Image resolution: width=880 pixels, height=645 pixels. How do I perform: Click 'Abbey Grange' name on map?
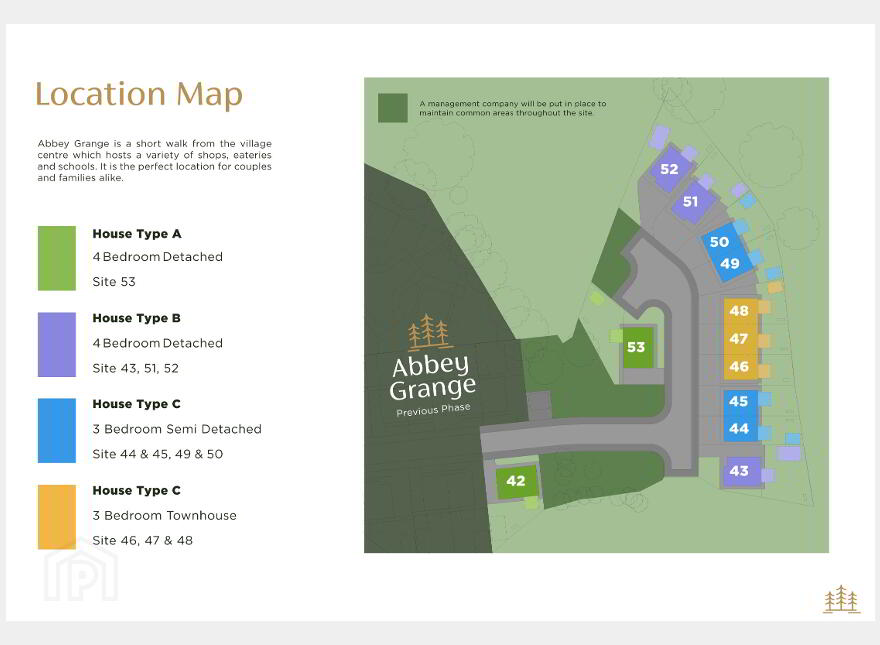(432, 378)
